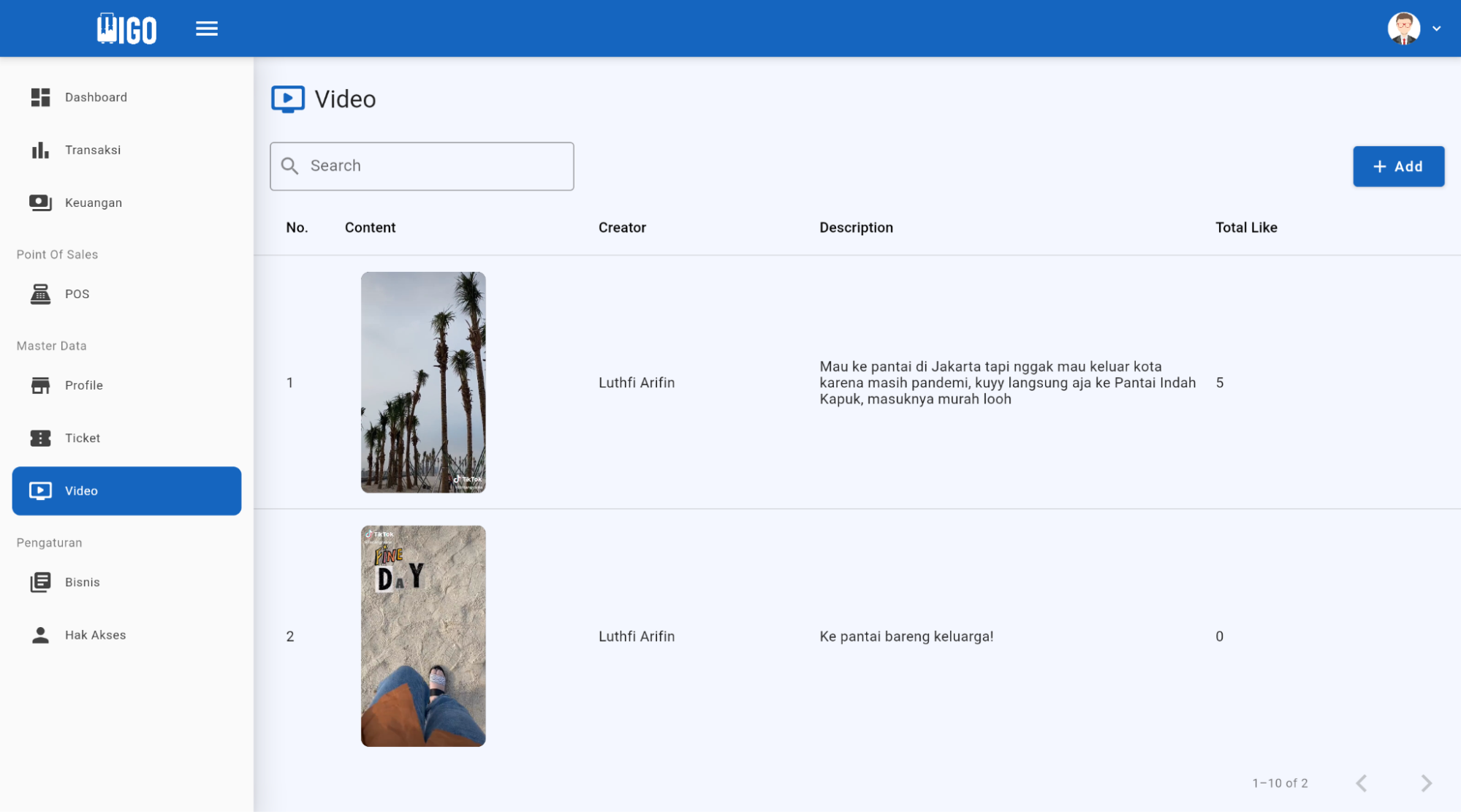This screenshot has height=812, width=1461.
Task: Expand the user account dropdown arrow
Action: coord(1436,29)
